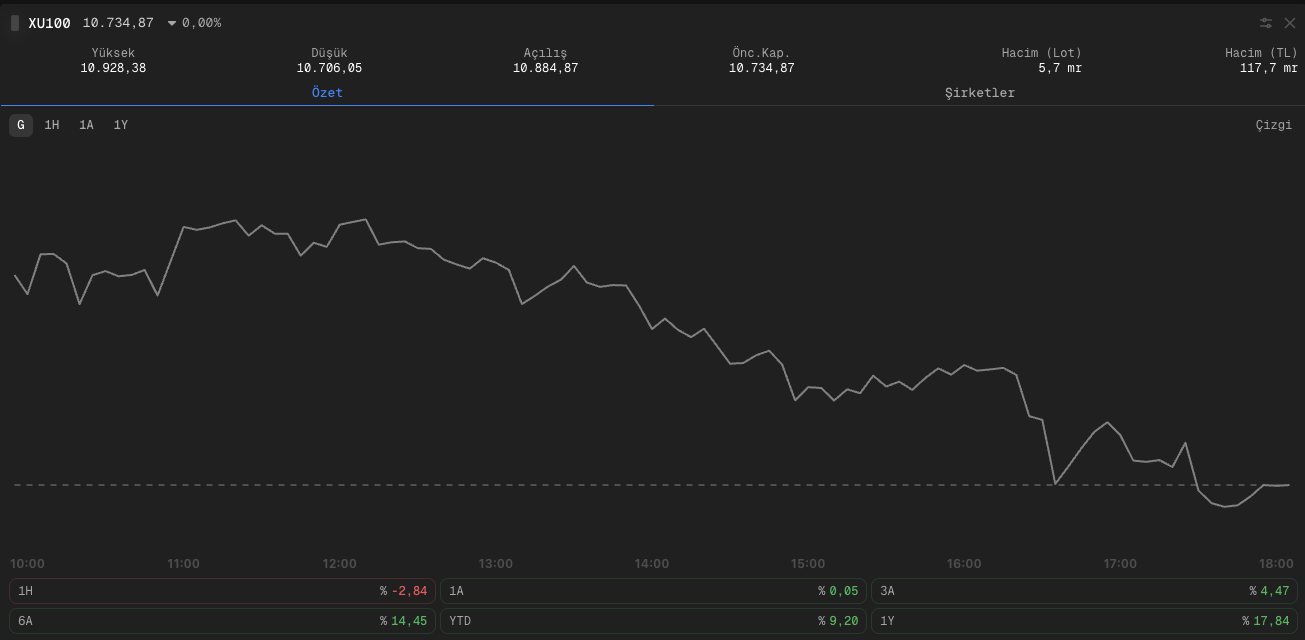Select the G daily timeframe
1305x640 pixels.
pyautogui.click(x=21, y=125)
